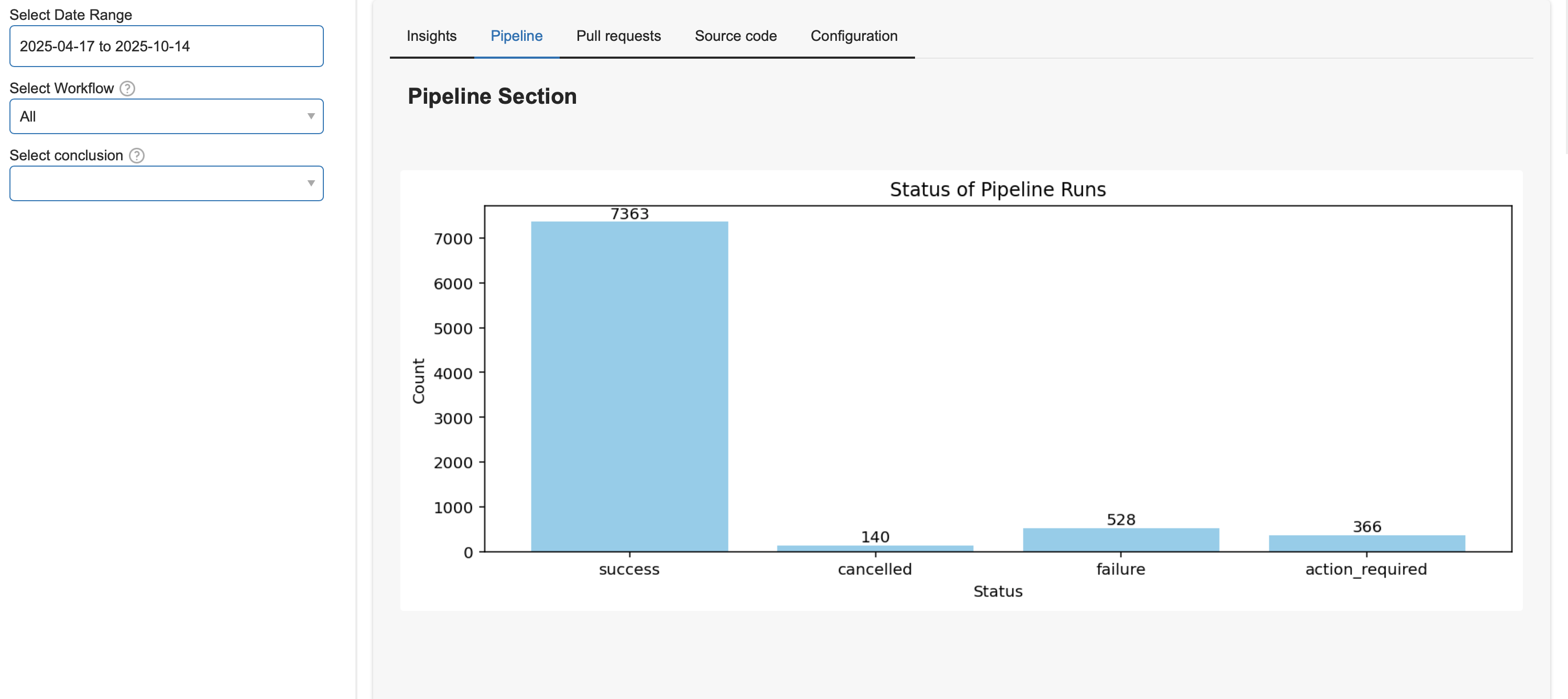
Task: Select the Pipeline tab
Action: (516, 36)
